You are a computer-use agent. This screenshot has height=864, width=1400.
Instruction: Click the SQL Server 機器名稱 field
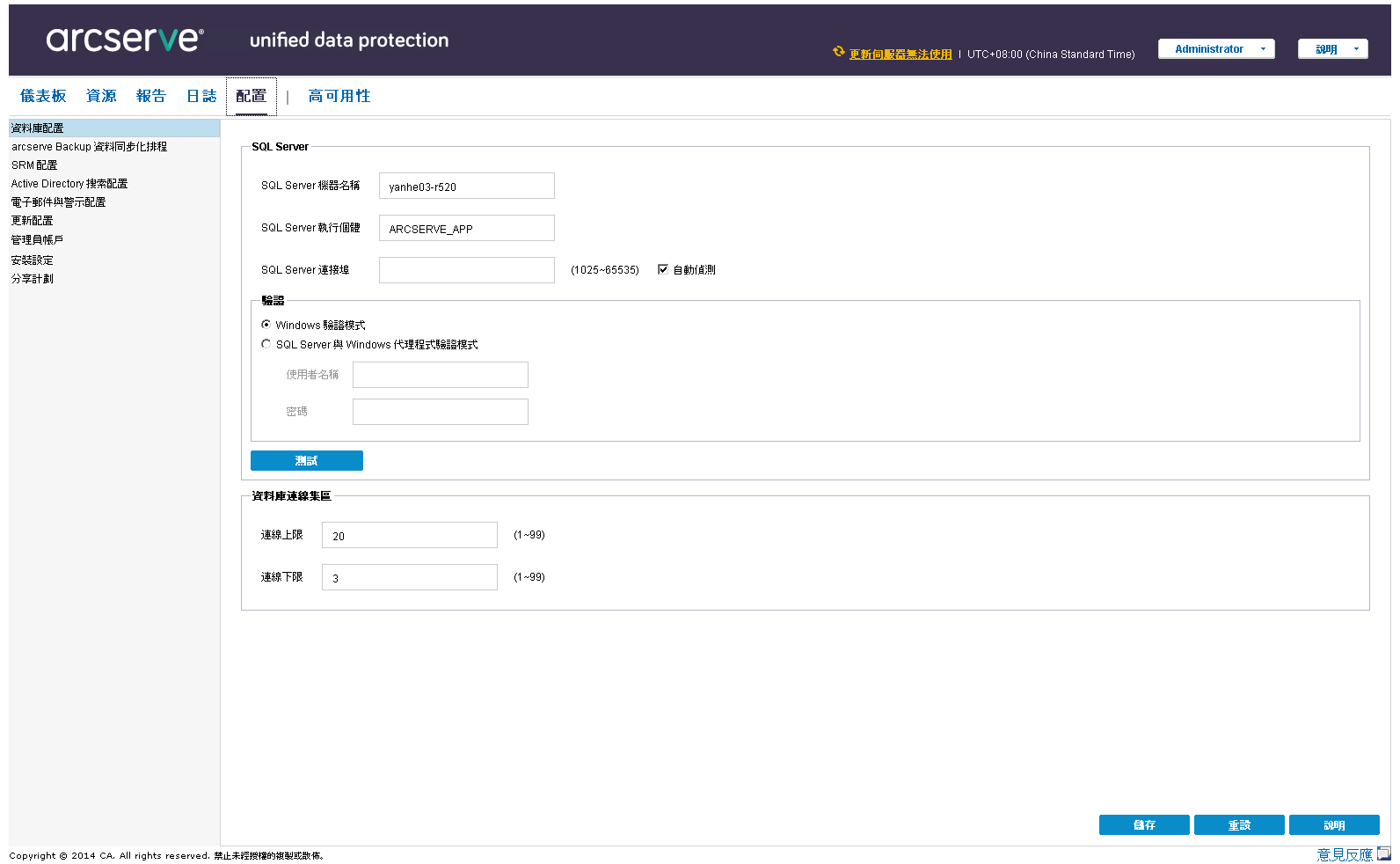pyautogui.click(x=467, y=186)
